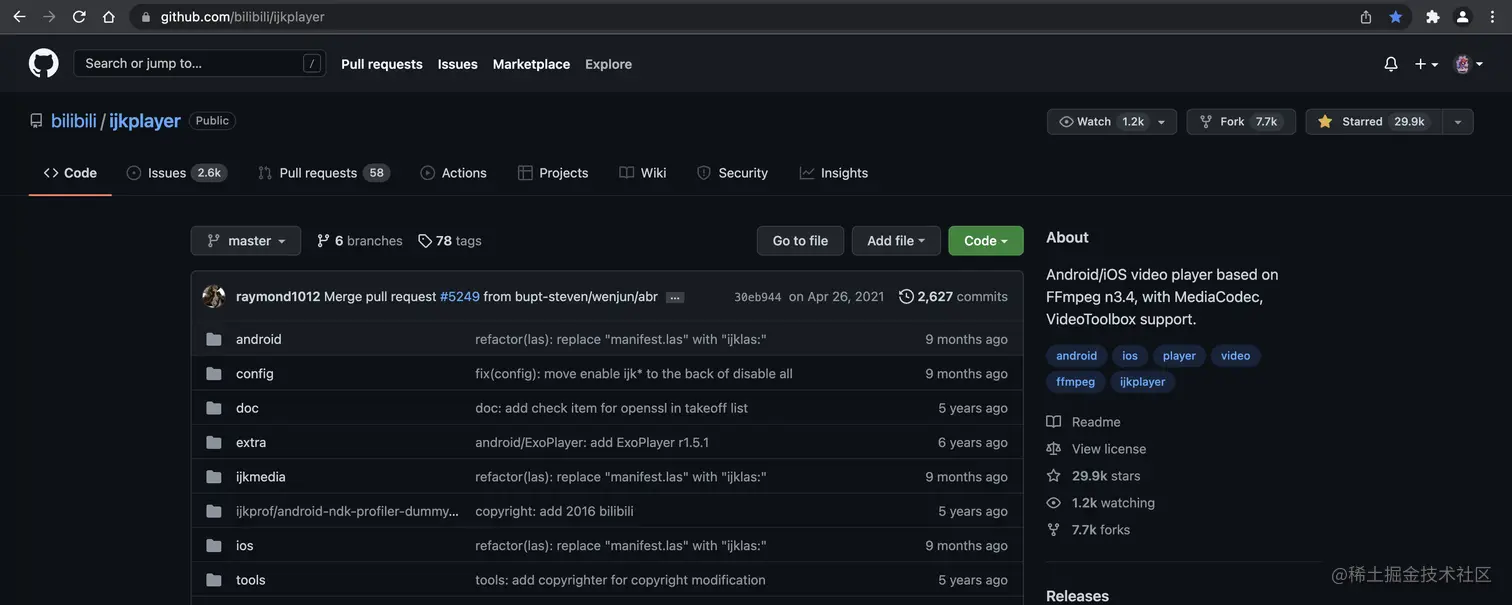Open the ios folder
This screenshot has width=1512, height=605.
point(245,546)
